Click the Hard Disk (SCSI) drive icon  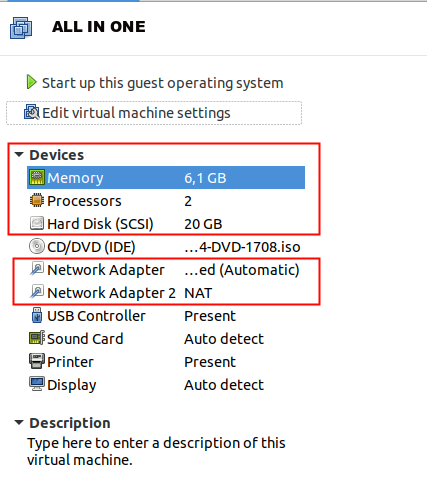[37, 223]
